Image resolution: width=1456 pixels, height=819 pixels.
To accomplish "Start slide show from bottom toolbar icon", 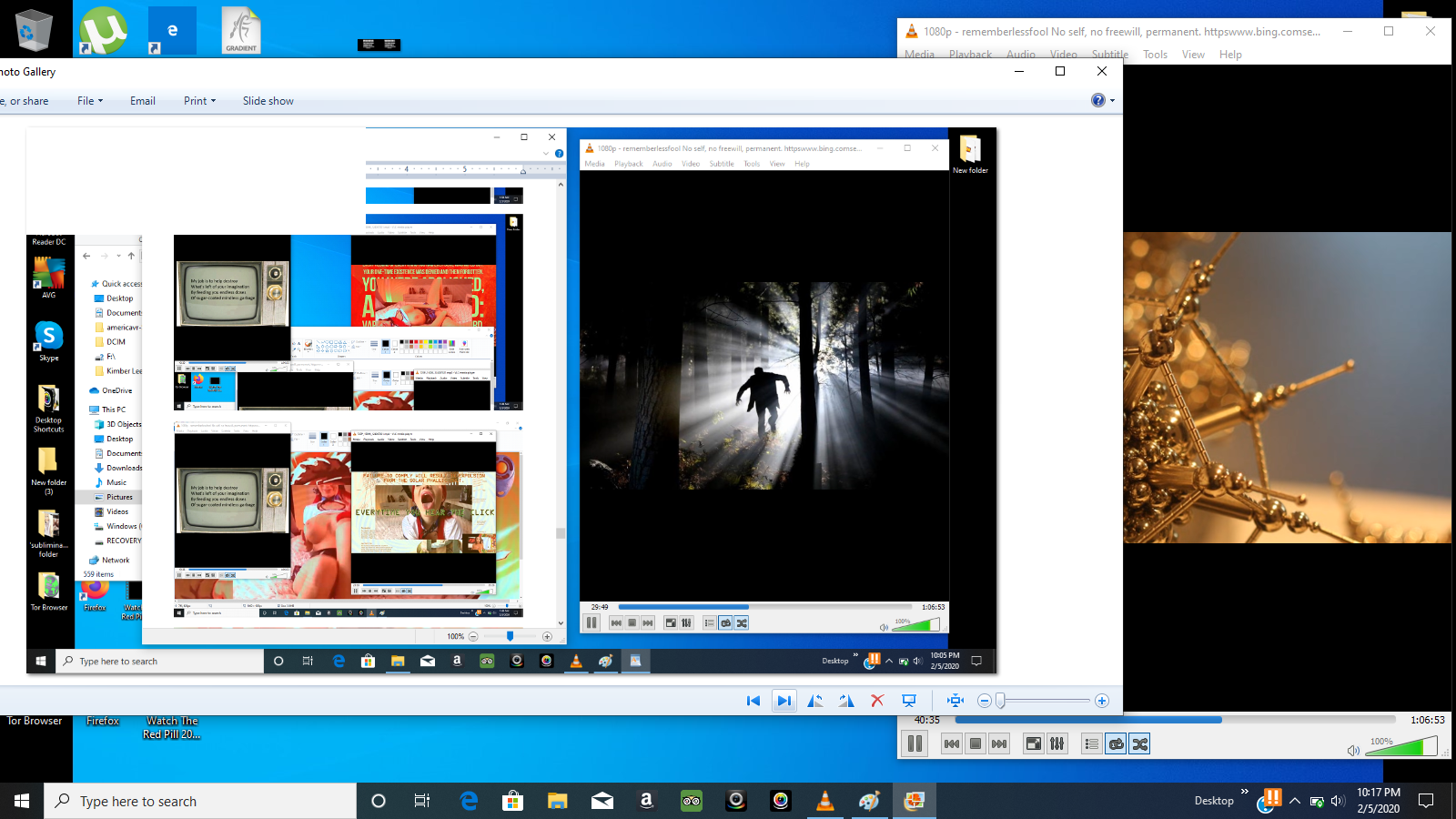I will click(x=908, y=701).
